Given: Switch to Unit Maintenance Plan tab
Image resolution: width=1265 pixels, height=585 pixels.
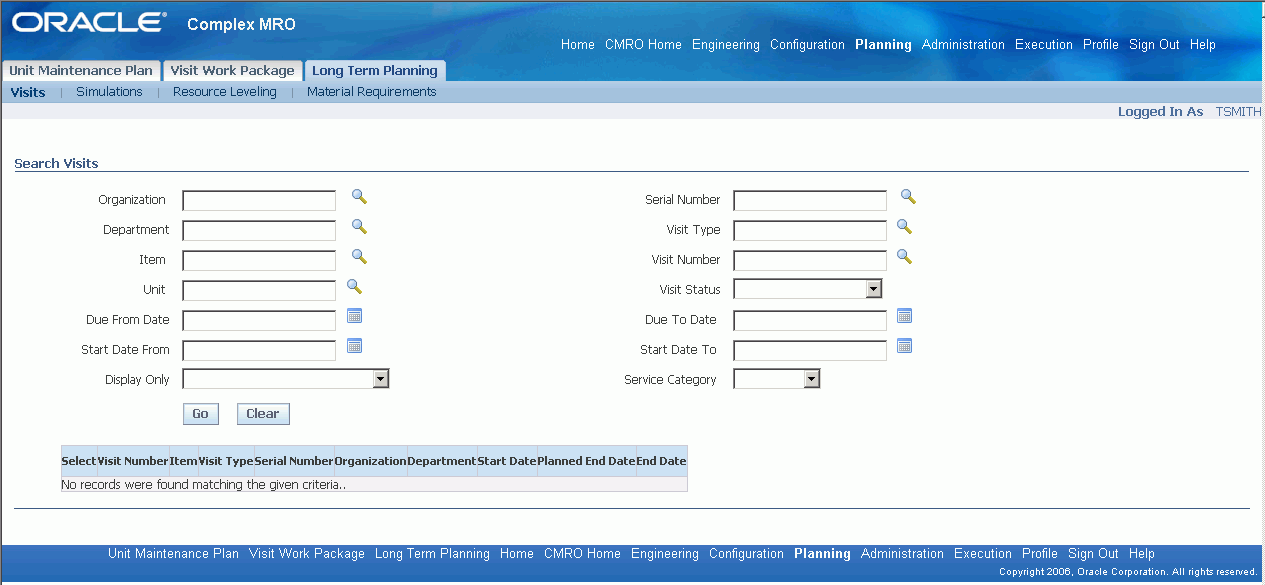Looking at the screenshot, I should [x=81, y=71].
